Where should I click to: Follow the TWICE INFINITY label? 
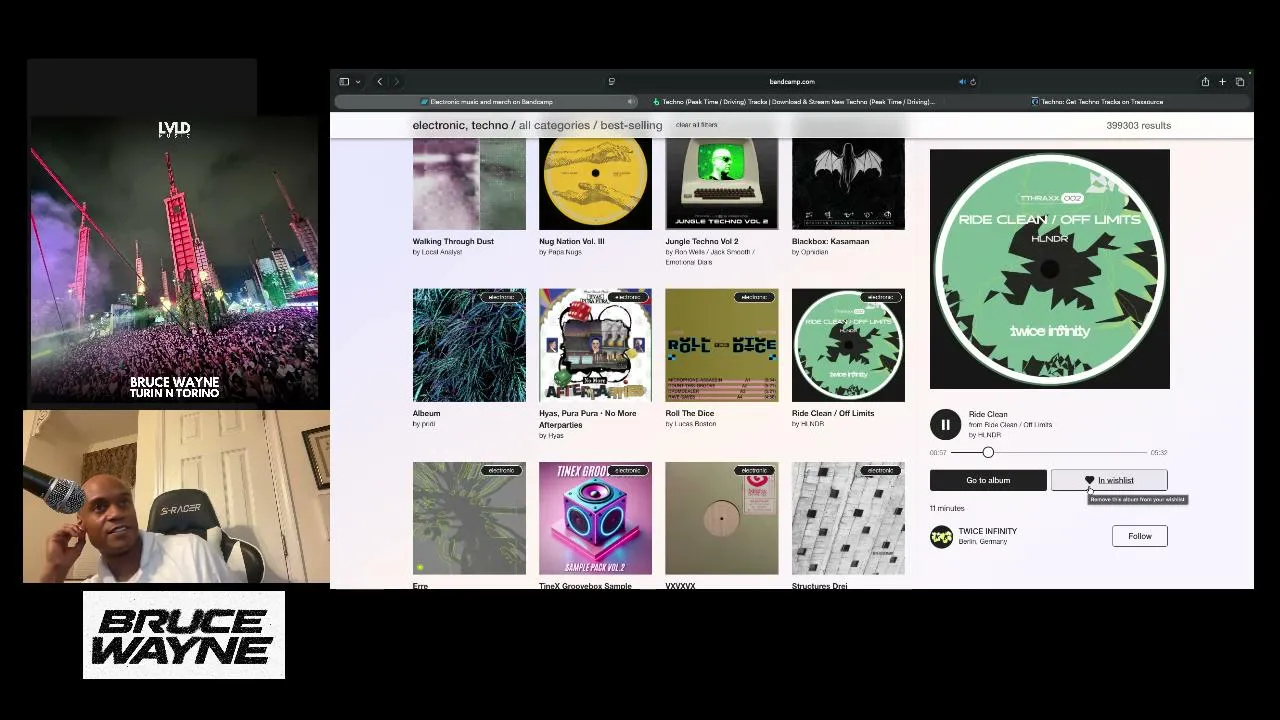click(x=1139, y=537)
